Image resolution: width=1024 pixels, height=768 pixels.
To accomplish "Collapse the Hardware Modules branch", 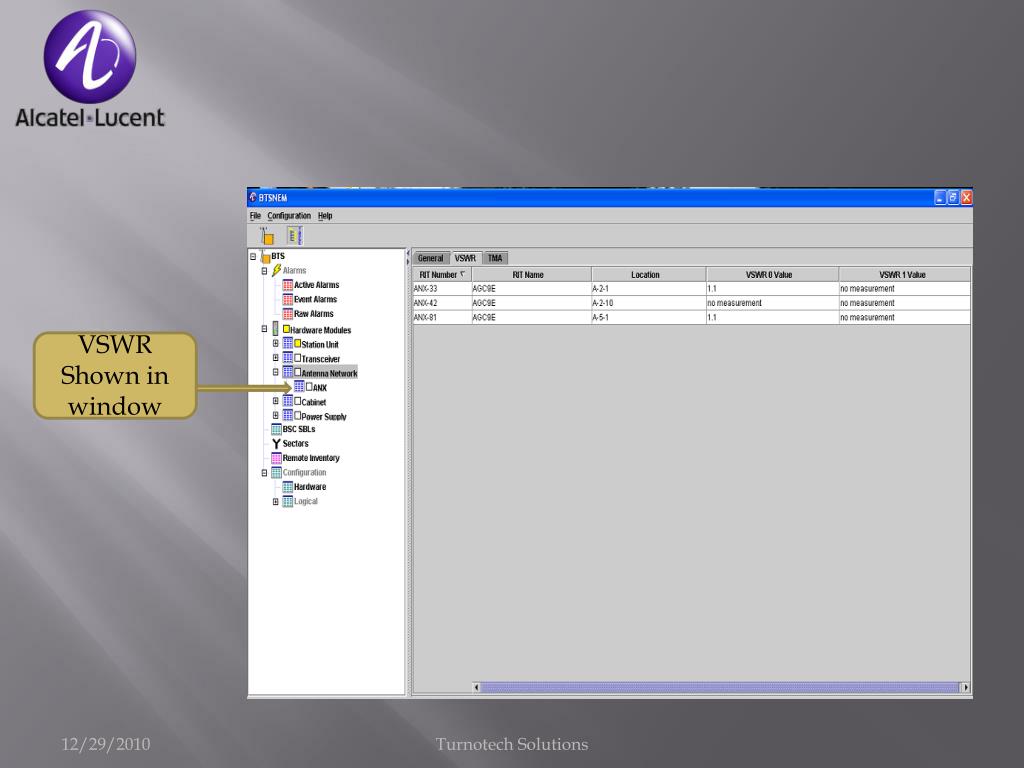I will [264, 329].
